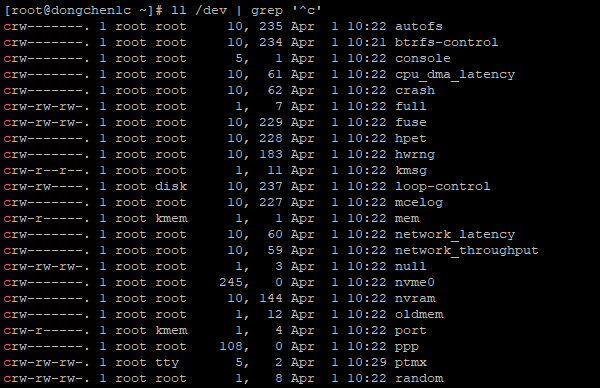The image size is (600, 388).
Task: Click the loop-control filename
Action: tap(442, 186)
